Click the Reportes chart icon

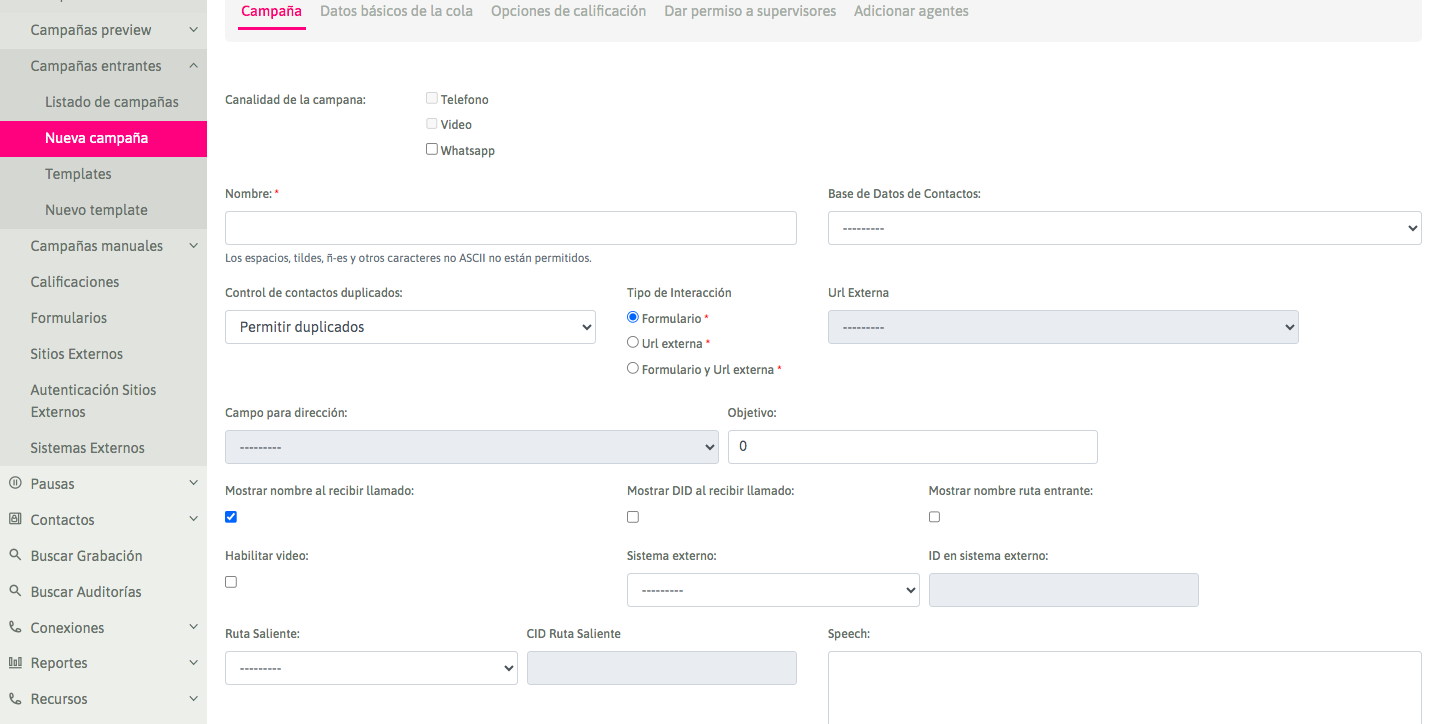[x=15, y=663]
